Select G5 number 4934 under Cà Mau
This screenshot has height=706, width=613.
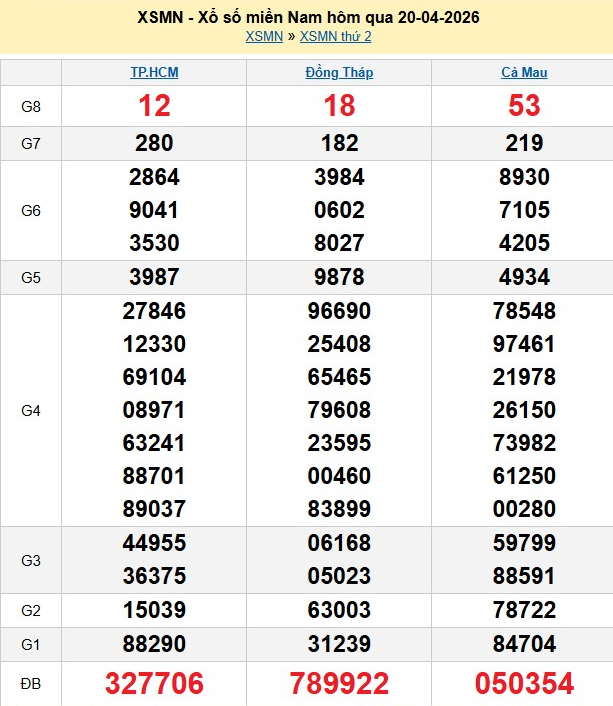click(x=524, y=277)
